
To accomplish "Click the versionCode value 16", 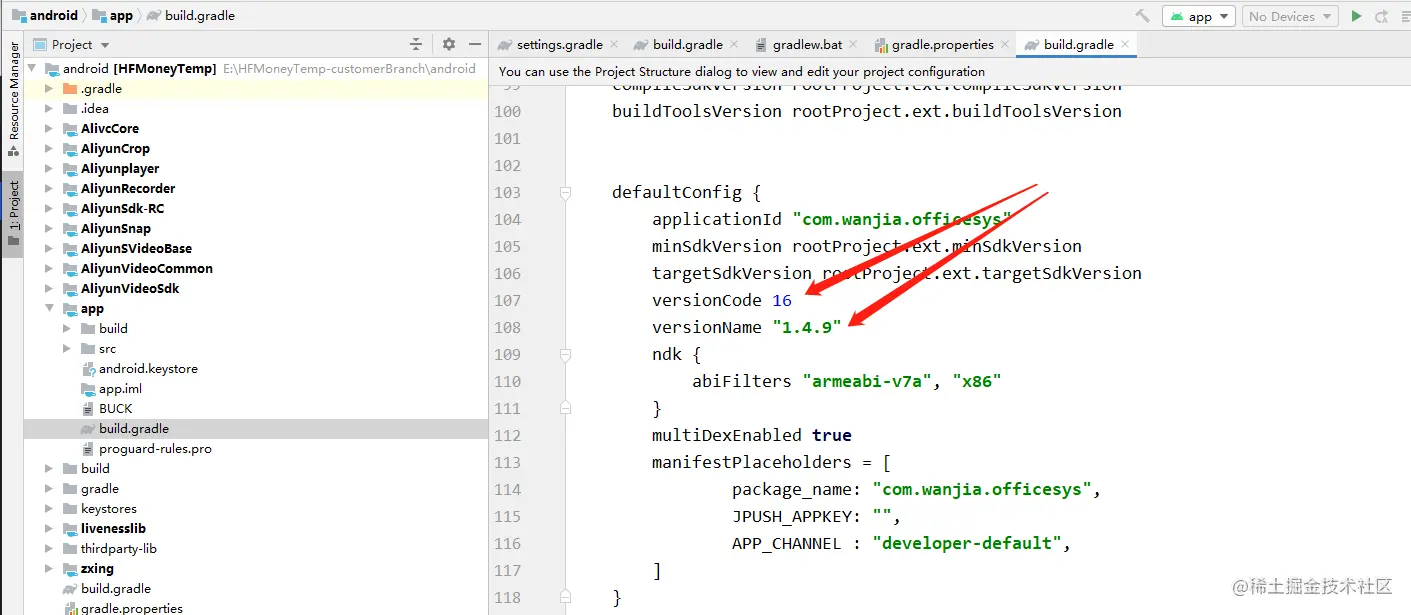I will point(782,300).
